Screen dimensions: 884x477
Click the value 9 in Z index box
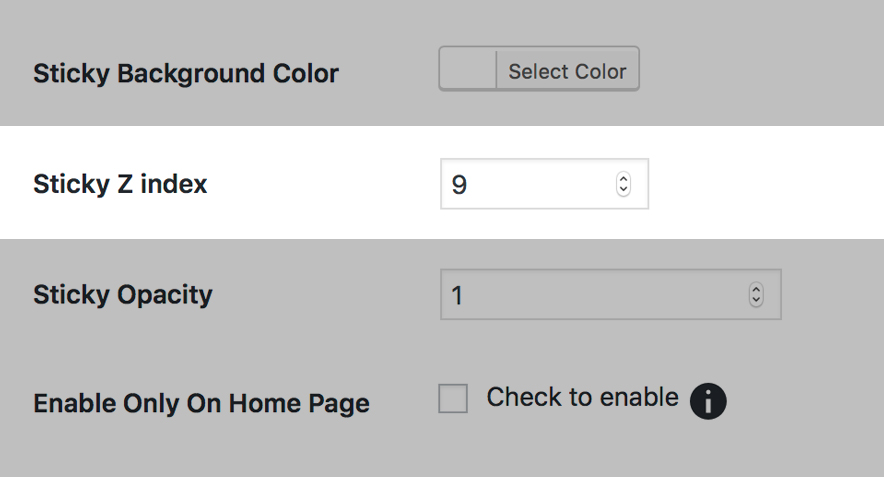pyautogui.click(x=459, y=186)
